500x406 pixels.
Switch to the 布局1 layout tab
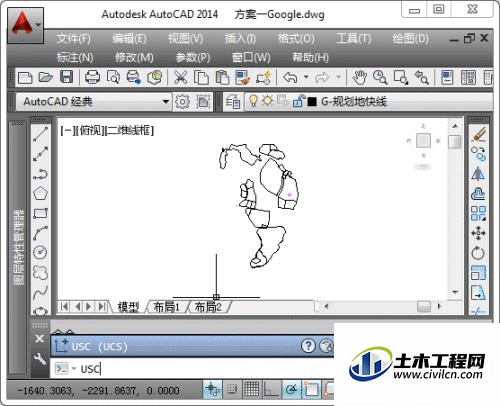166,307
